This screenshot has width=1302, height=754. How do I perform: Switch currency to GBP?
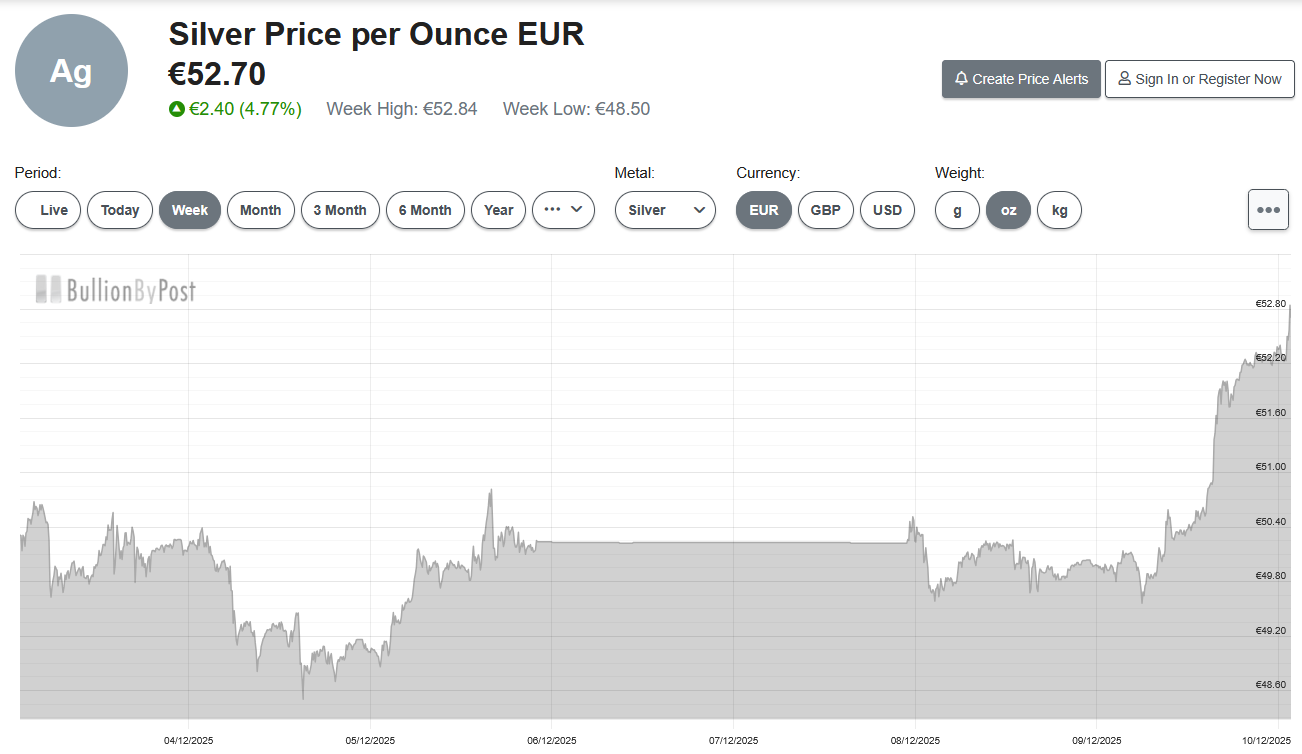[x=826, y=210]
